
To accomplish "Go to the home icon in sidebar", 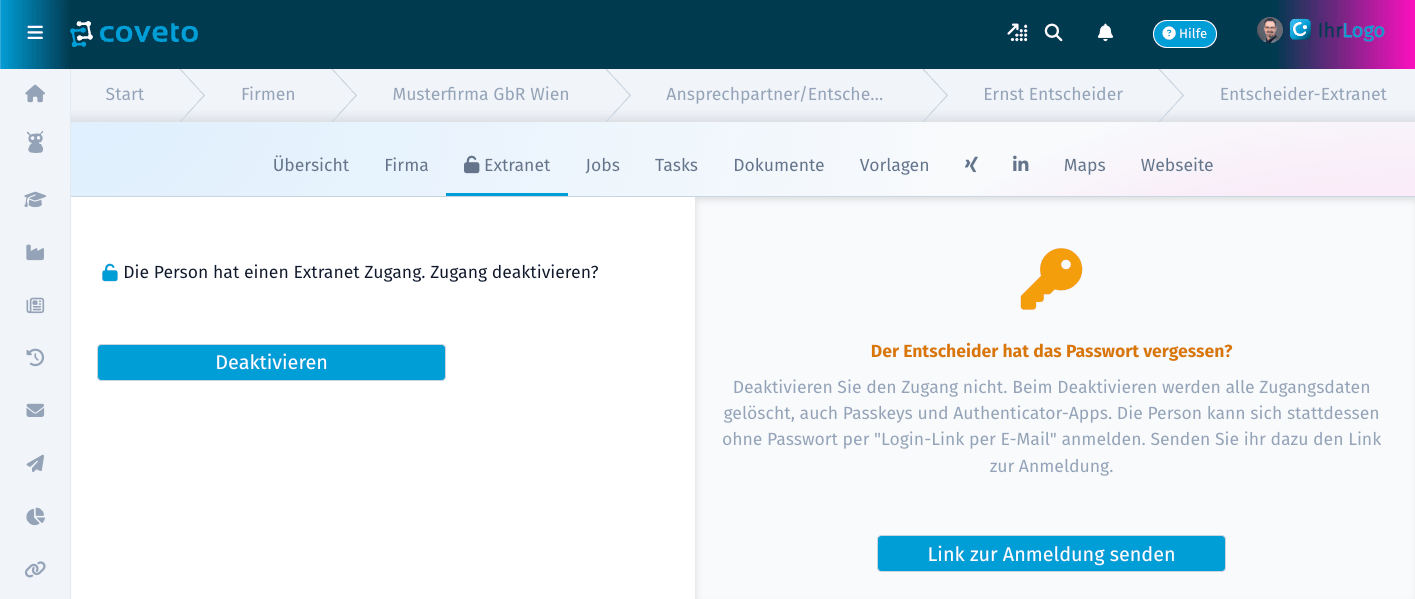I will [x=35, y=93].
